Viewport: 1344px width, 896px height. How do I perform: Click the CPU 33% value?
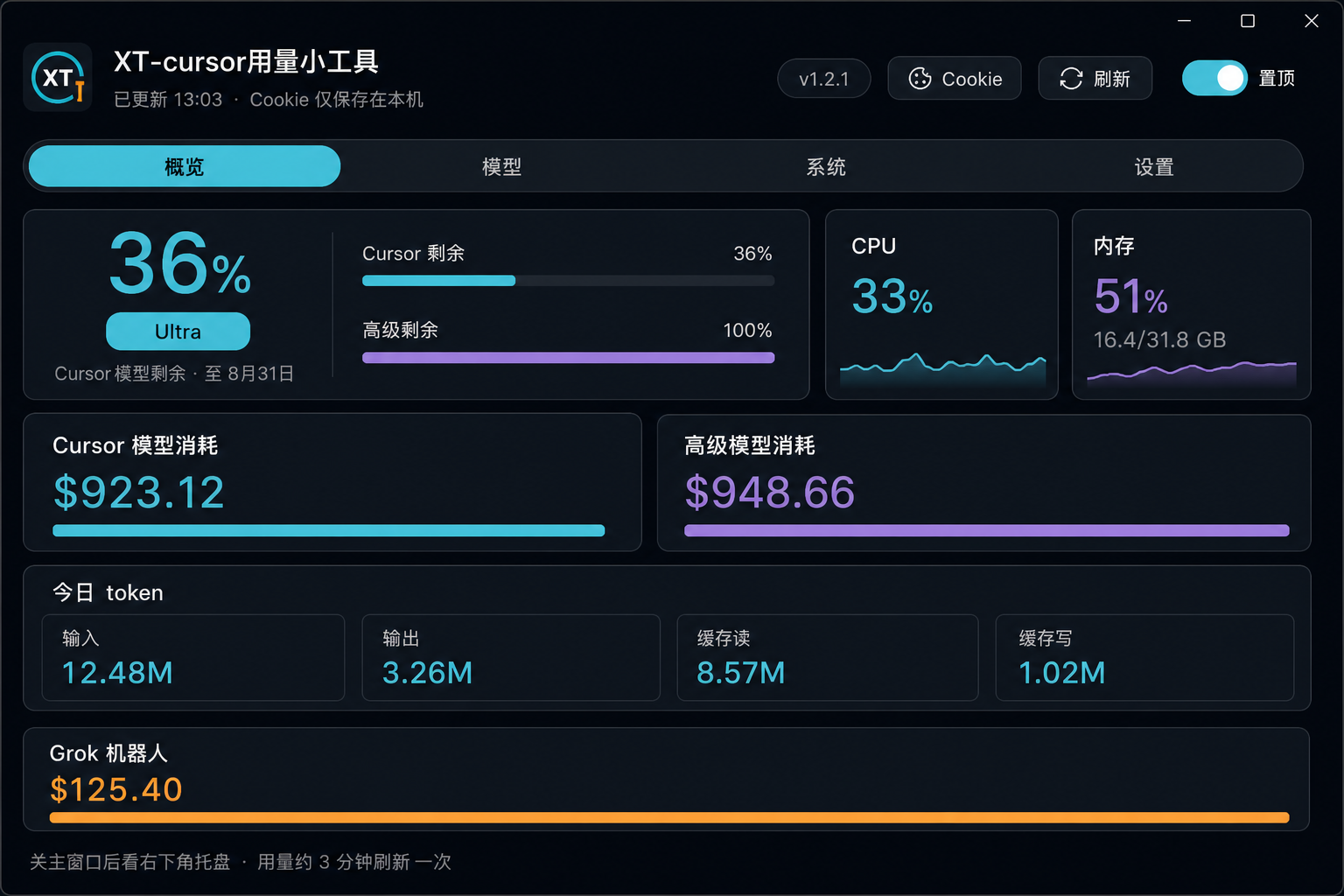pos(892,296)
